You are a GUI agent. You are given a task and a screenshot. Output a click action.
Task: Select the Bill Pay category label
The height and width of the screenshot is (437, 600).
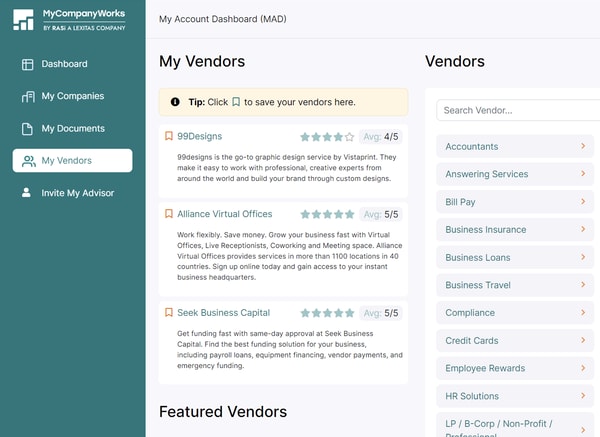point(460,202)
